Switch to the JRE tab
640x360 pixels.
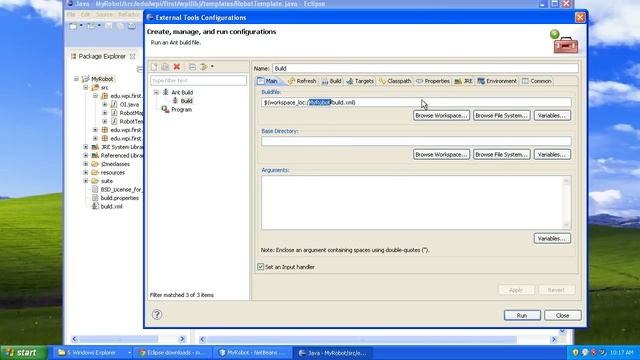pyautogui.click(x=464, y=81)
